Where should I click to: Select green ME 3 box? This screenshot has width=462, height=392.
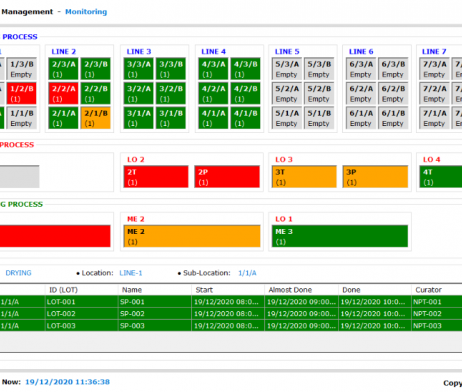tap(340, 236)
